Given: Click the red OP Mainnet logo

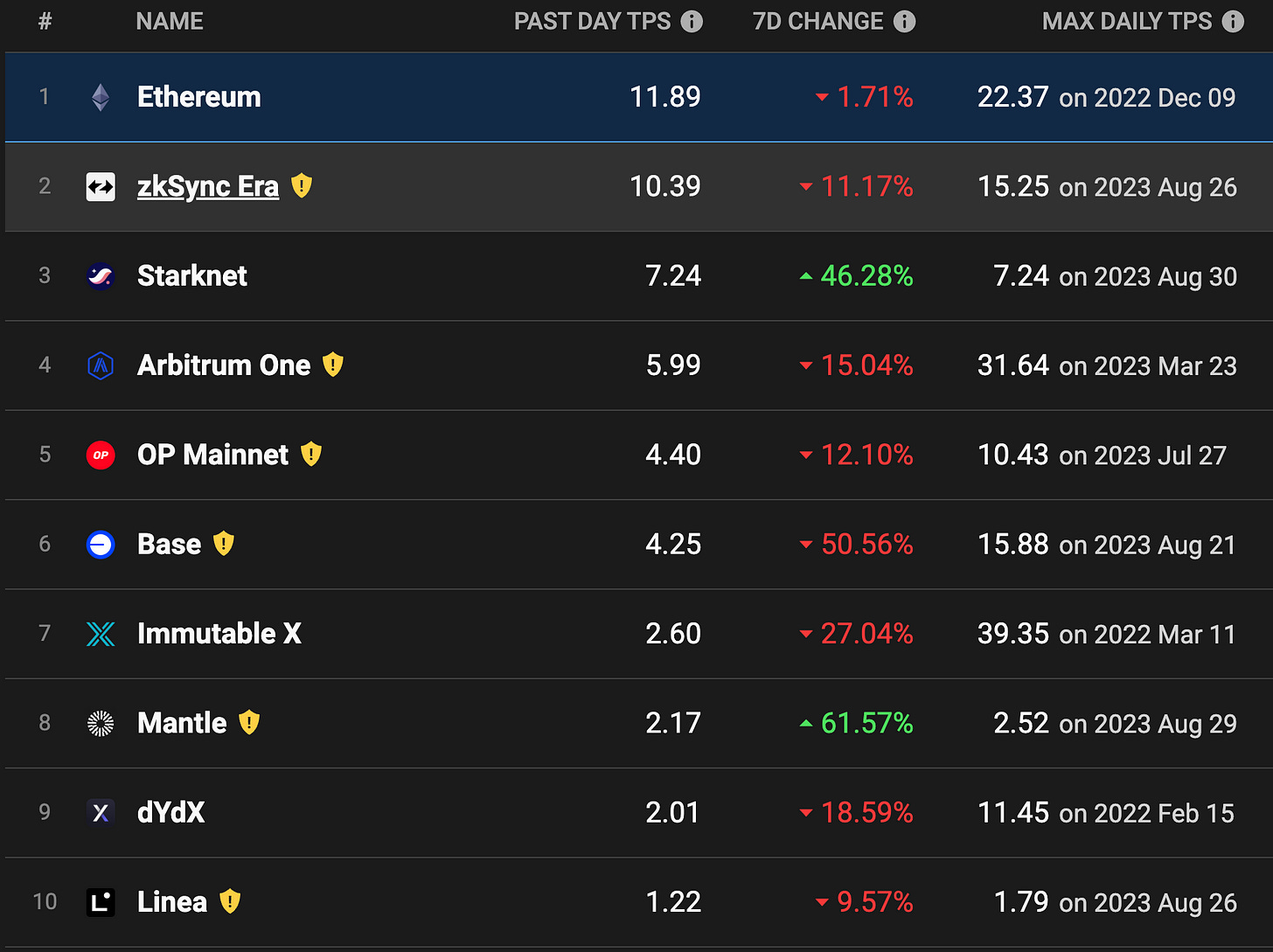Looking at the screenshot, I should coord(101,455).
